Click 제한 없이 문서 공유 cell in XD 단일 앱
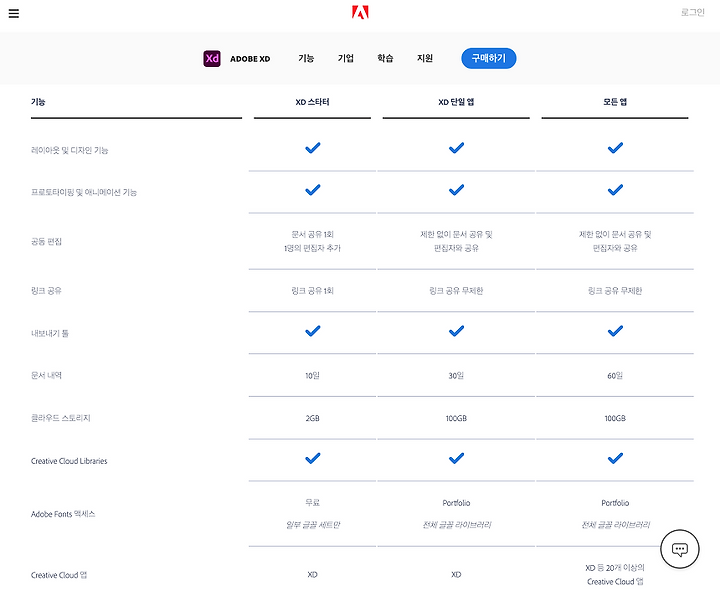 [456, 242]
